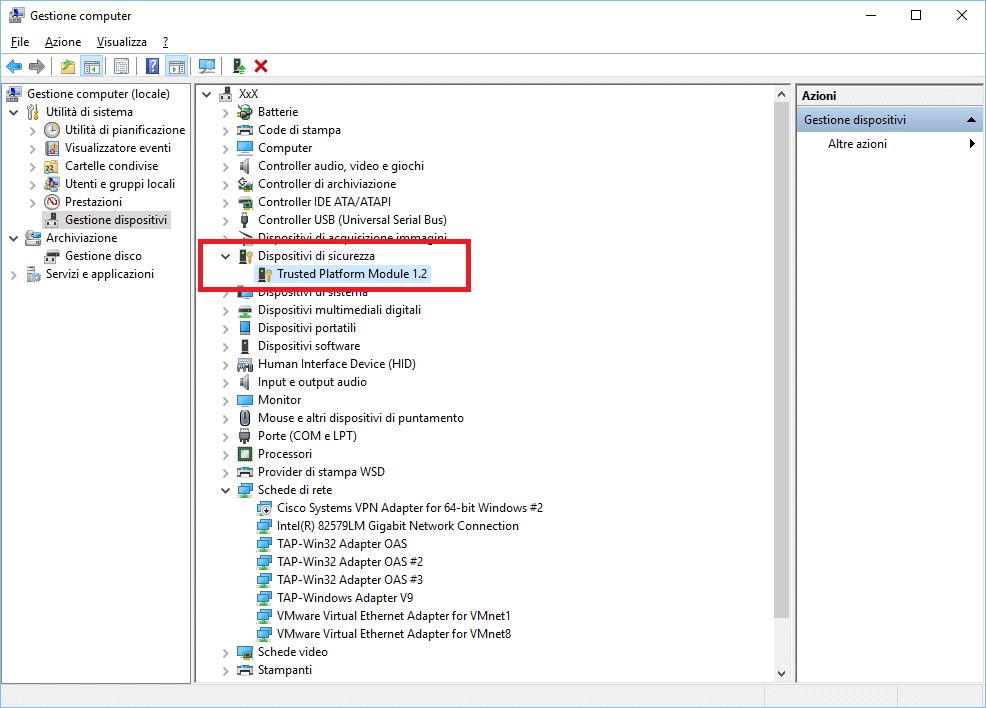Click the Controller IDE ATA/ATAPI icon
The height and width of the screenshot is (708, 986).
(x=245, y=202)
